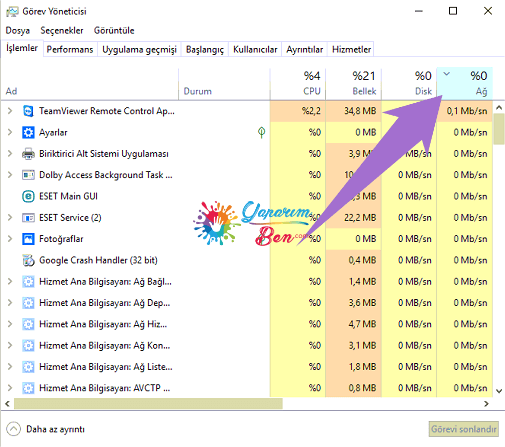Click the Daha az ayrıntı link
Screen dimensions: 505x447
click(x=56, y=429)
